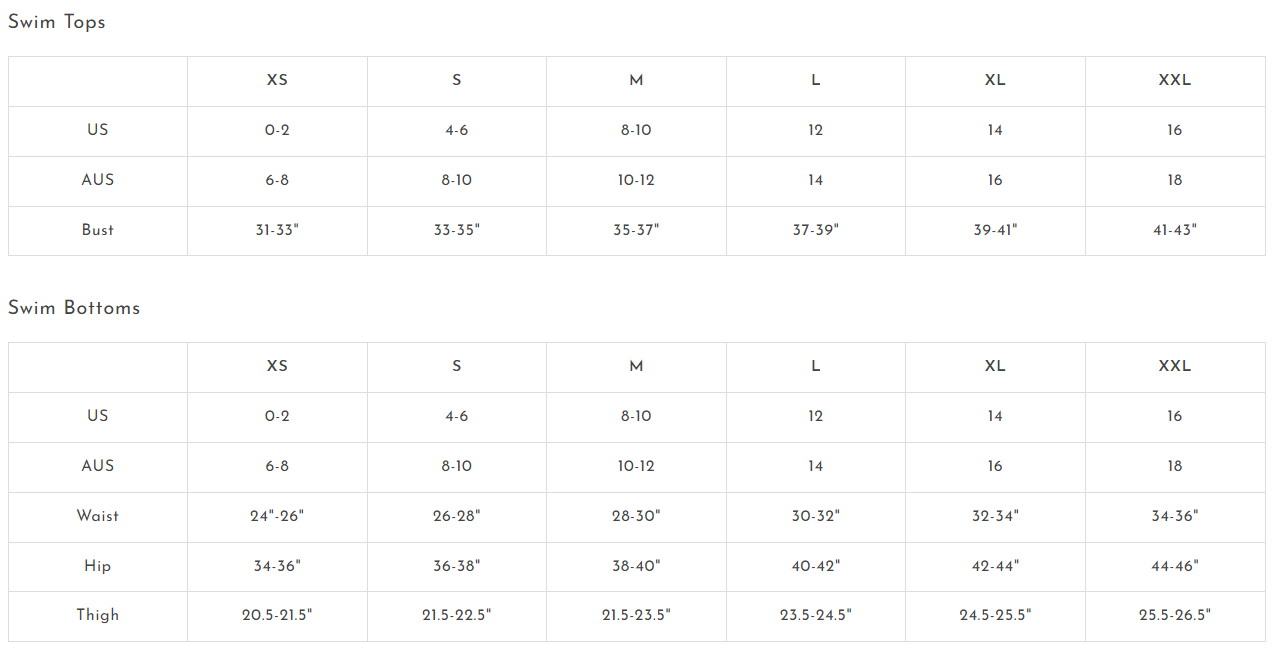Select the 35-37" bust cell
This screenshot has height=655, width=1277.
(x=636, y=230)
